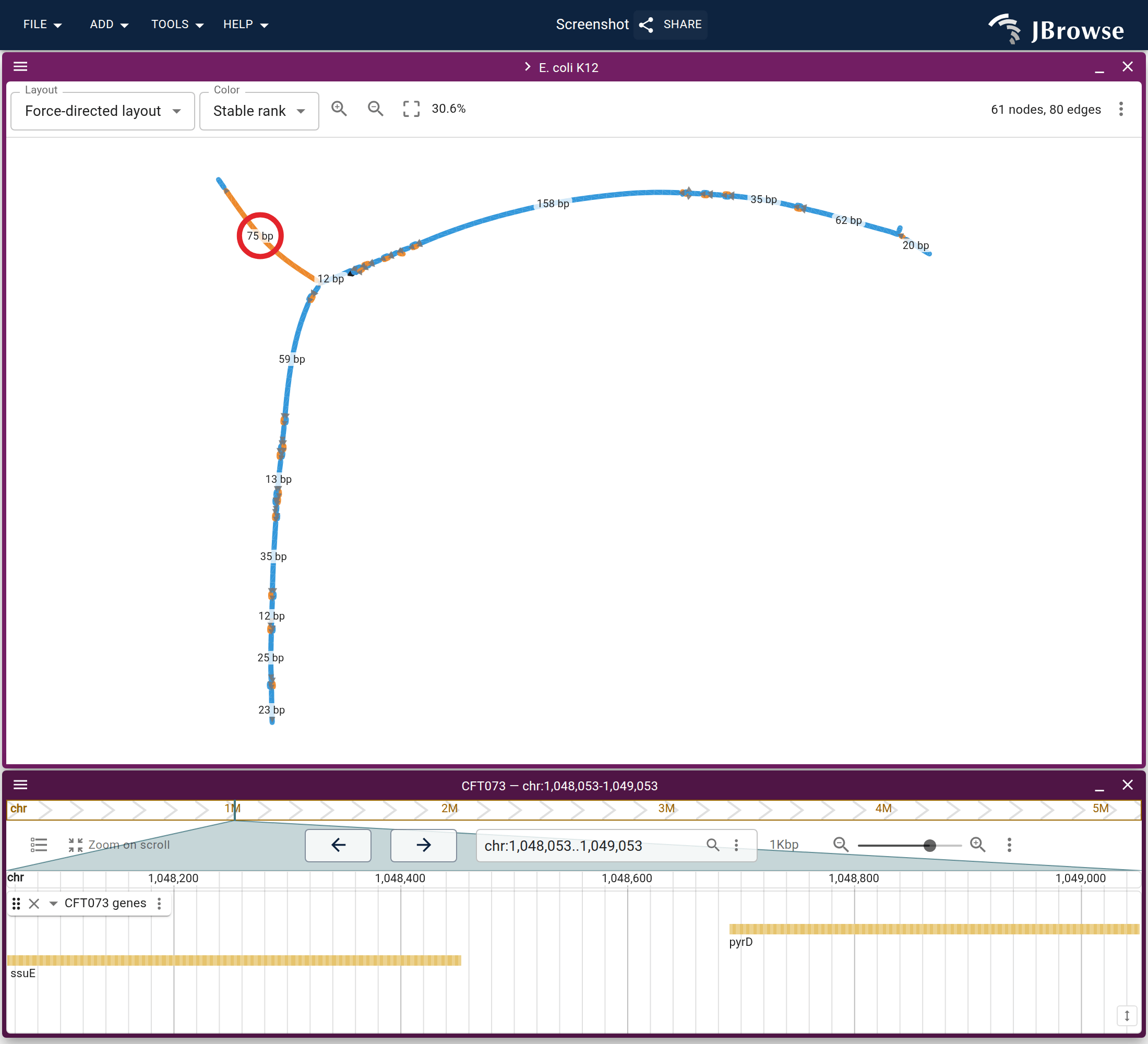Open linear view more options menu

1009,845
